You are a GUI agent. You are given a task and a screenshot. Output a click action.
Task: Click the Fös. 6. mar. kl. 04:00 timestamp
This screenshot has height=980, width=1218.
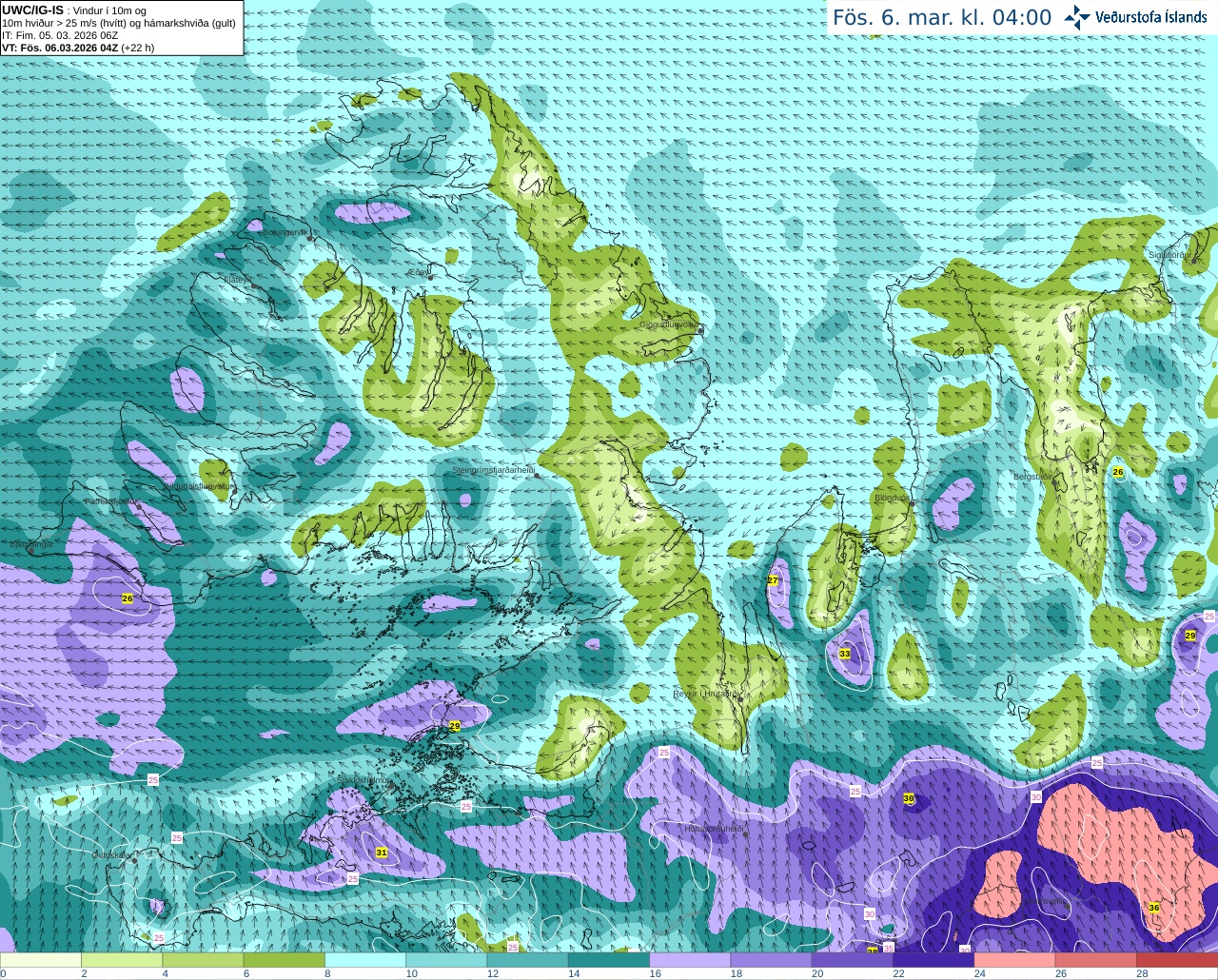click(942, 17)
